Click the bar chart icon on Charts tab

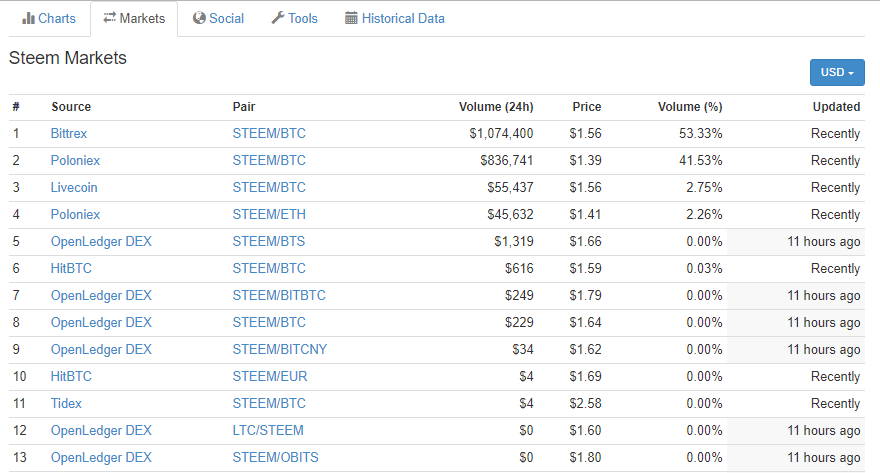click(28, 19)
